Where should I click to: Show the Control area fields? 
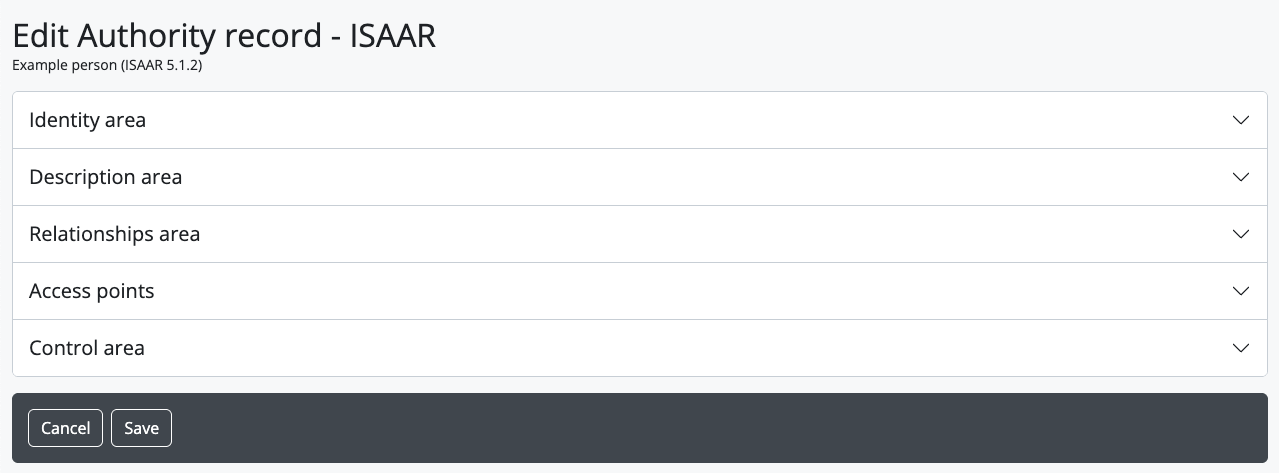point(640,348)
